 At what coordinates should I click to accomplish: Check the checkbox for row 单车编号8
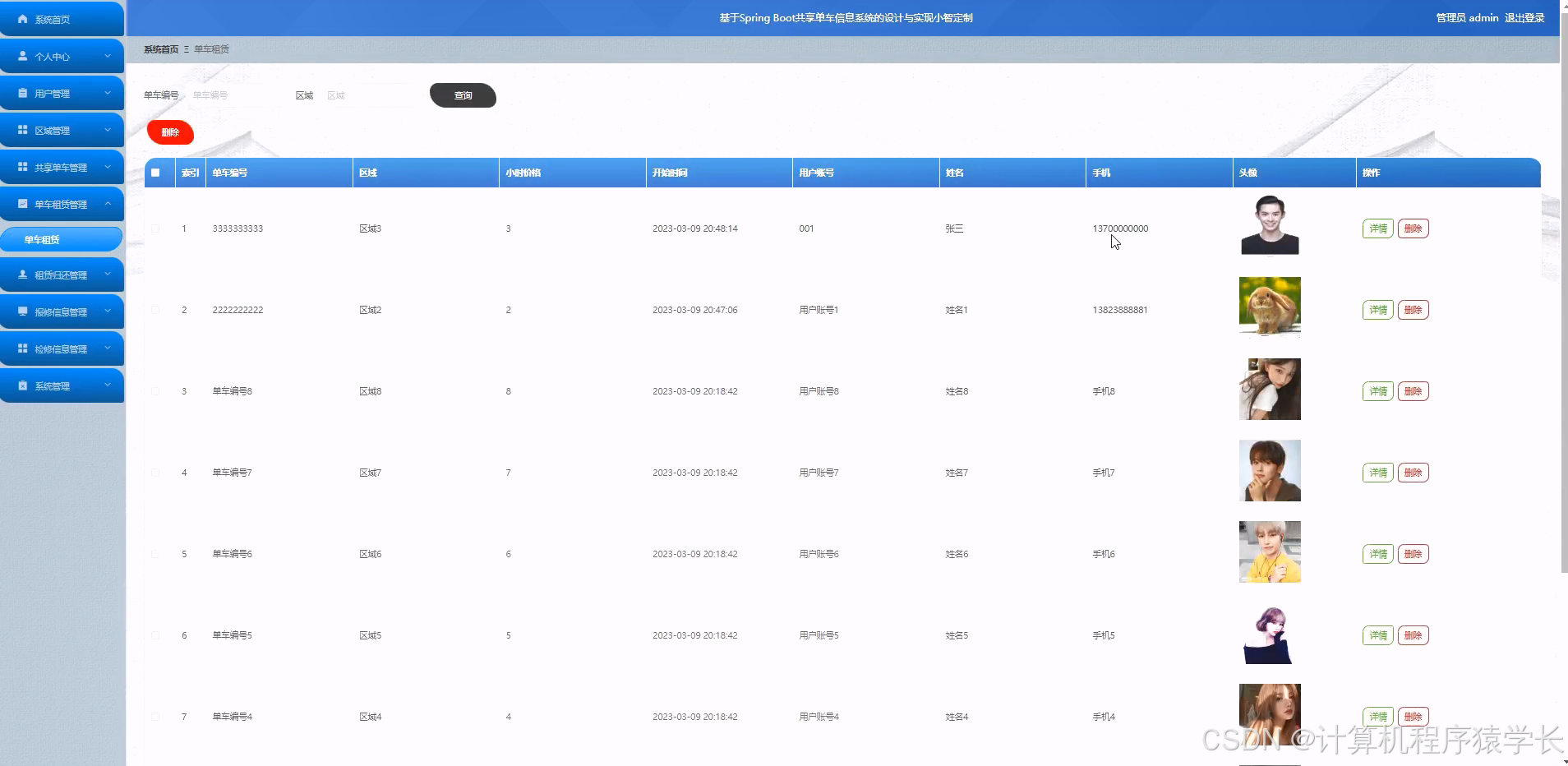tap(155, 391)
